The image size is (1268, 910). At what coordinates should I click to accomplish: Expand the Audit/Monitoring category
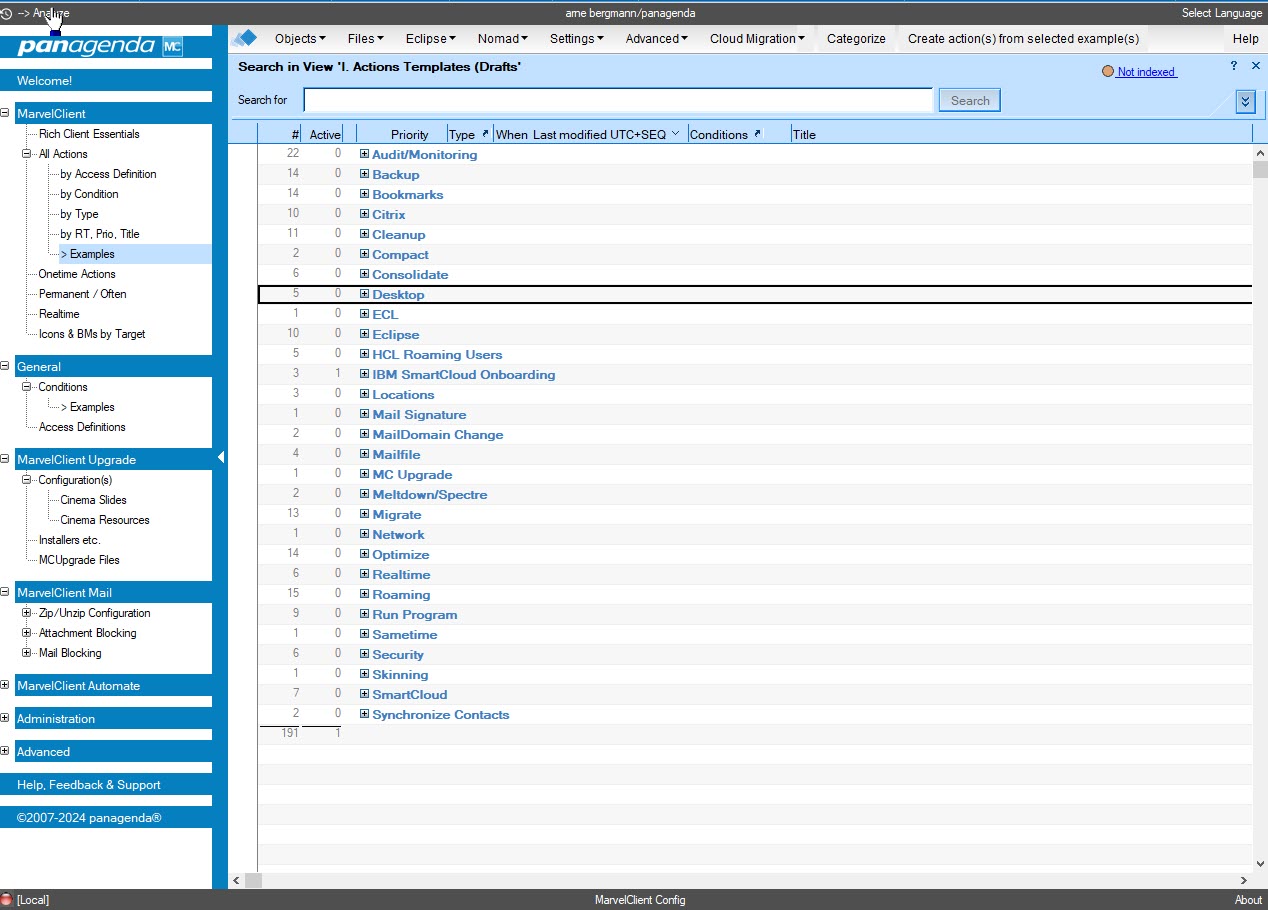pyautogui.click(x=365, y=154)
